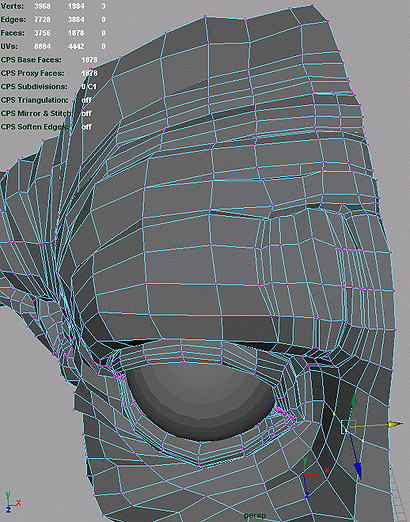
Task: Click the CPS Soften Edges off value
Action: pyautogui.click(x=86, y=127)
